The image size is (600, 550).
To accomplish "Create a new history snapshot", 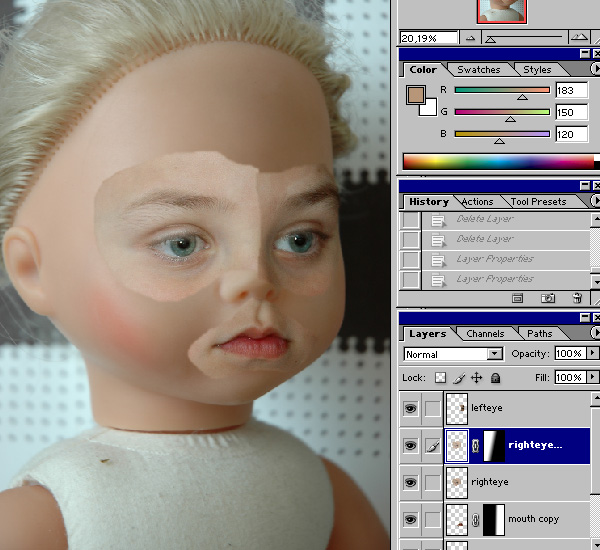I will [548, 298].
